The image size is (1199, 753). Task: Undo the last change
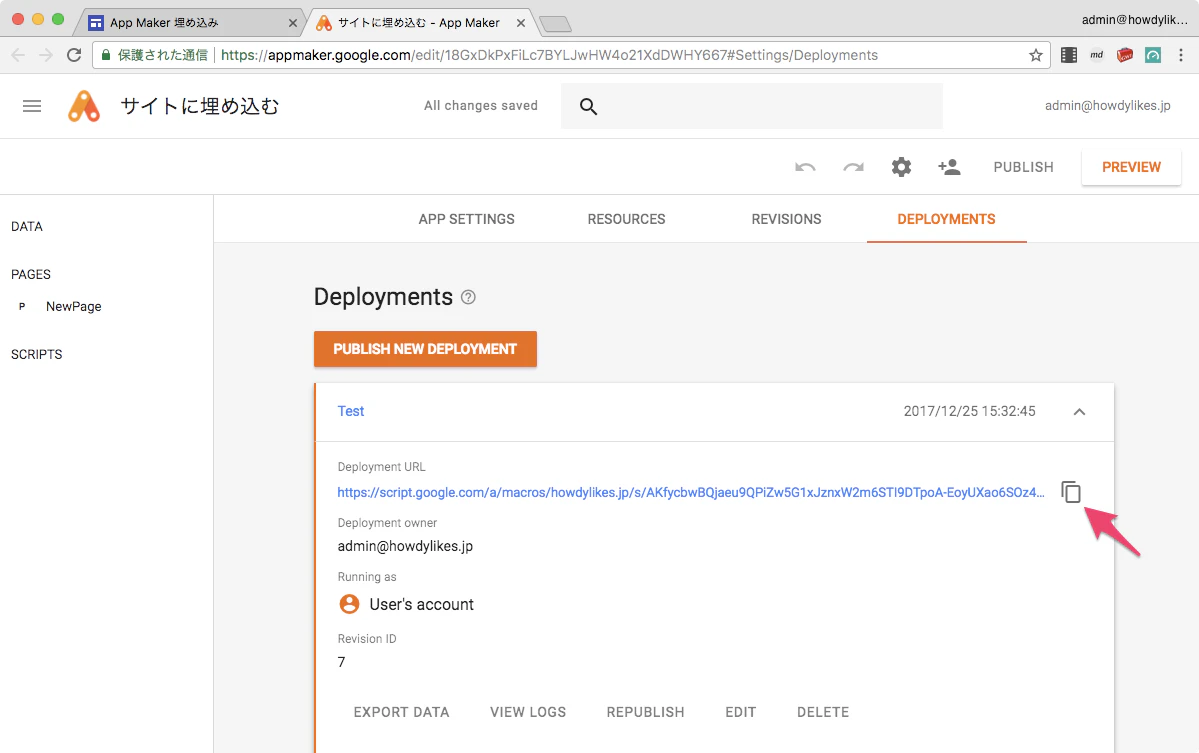805,167
